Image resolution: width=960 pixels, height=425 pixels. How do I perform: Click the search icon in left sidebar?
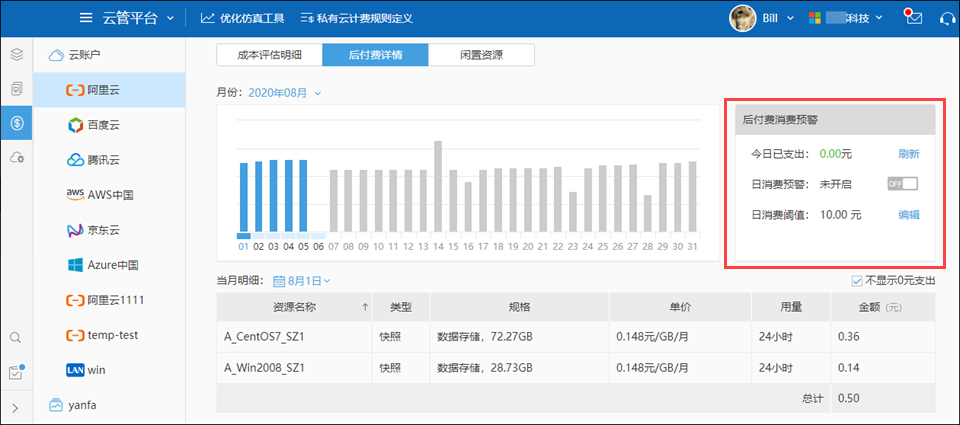[16, 339]
